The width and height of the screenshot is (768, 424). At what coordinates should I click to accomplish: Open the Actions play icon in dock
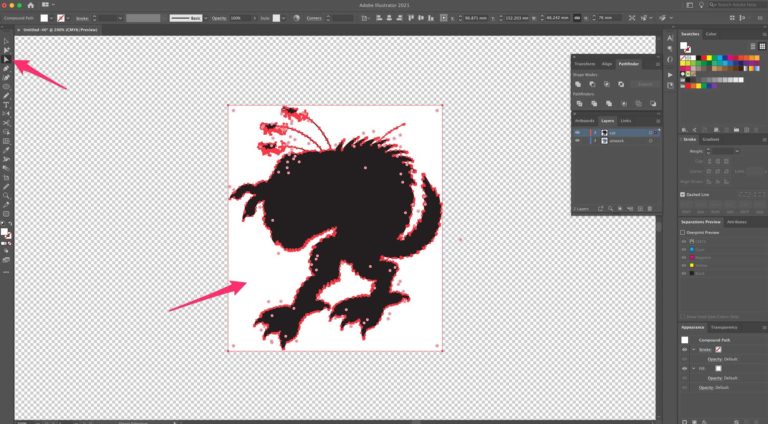pyautogui.click(x=670, y=75)
